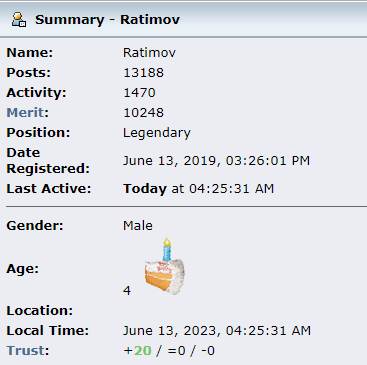Click the 'Name:' label
The image size is (367, 365).
[30, 53]
